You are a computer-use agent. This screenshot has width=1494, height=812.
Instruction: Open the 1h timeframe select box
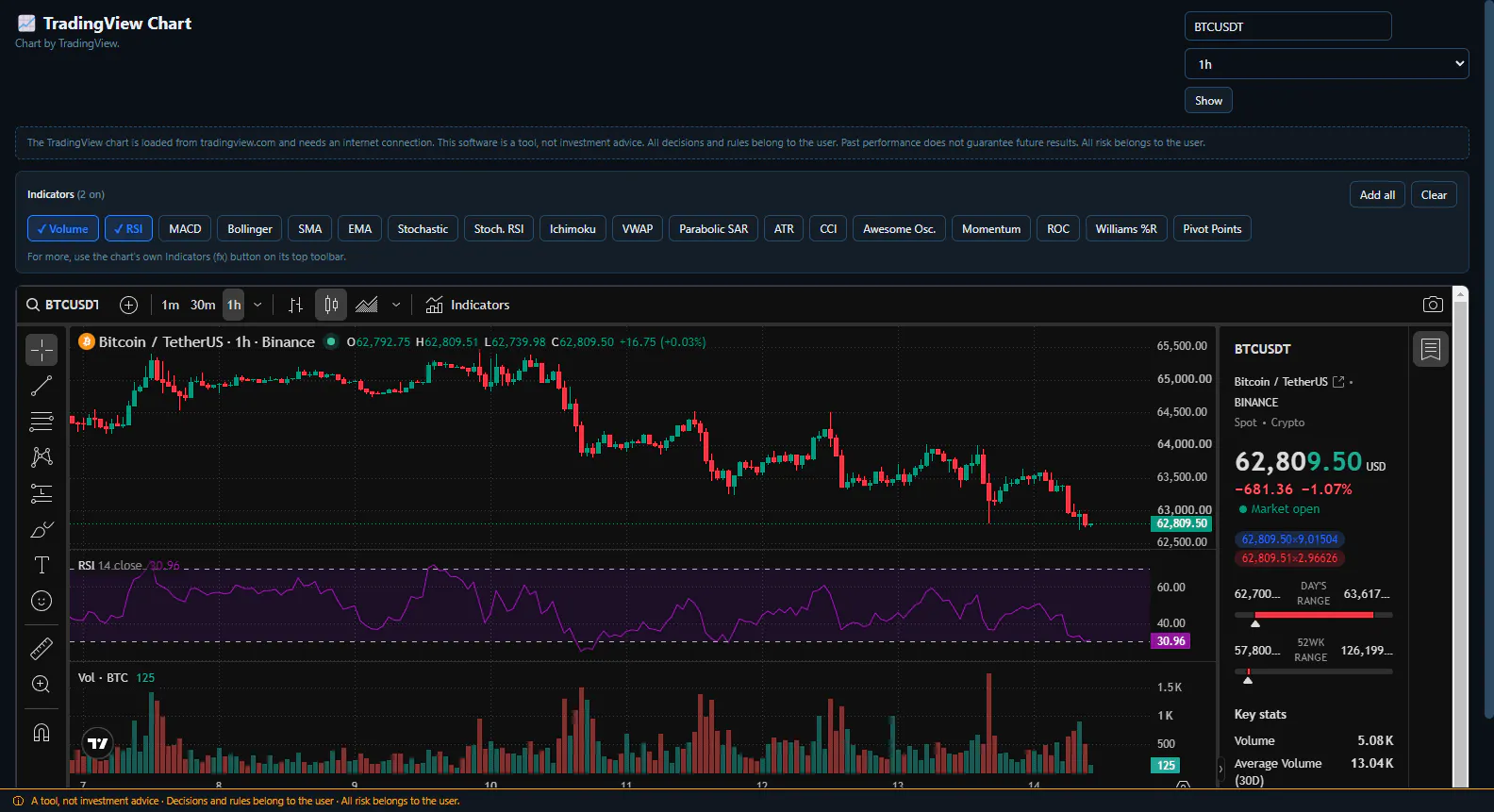coord(1326,64)
